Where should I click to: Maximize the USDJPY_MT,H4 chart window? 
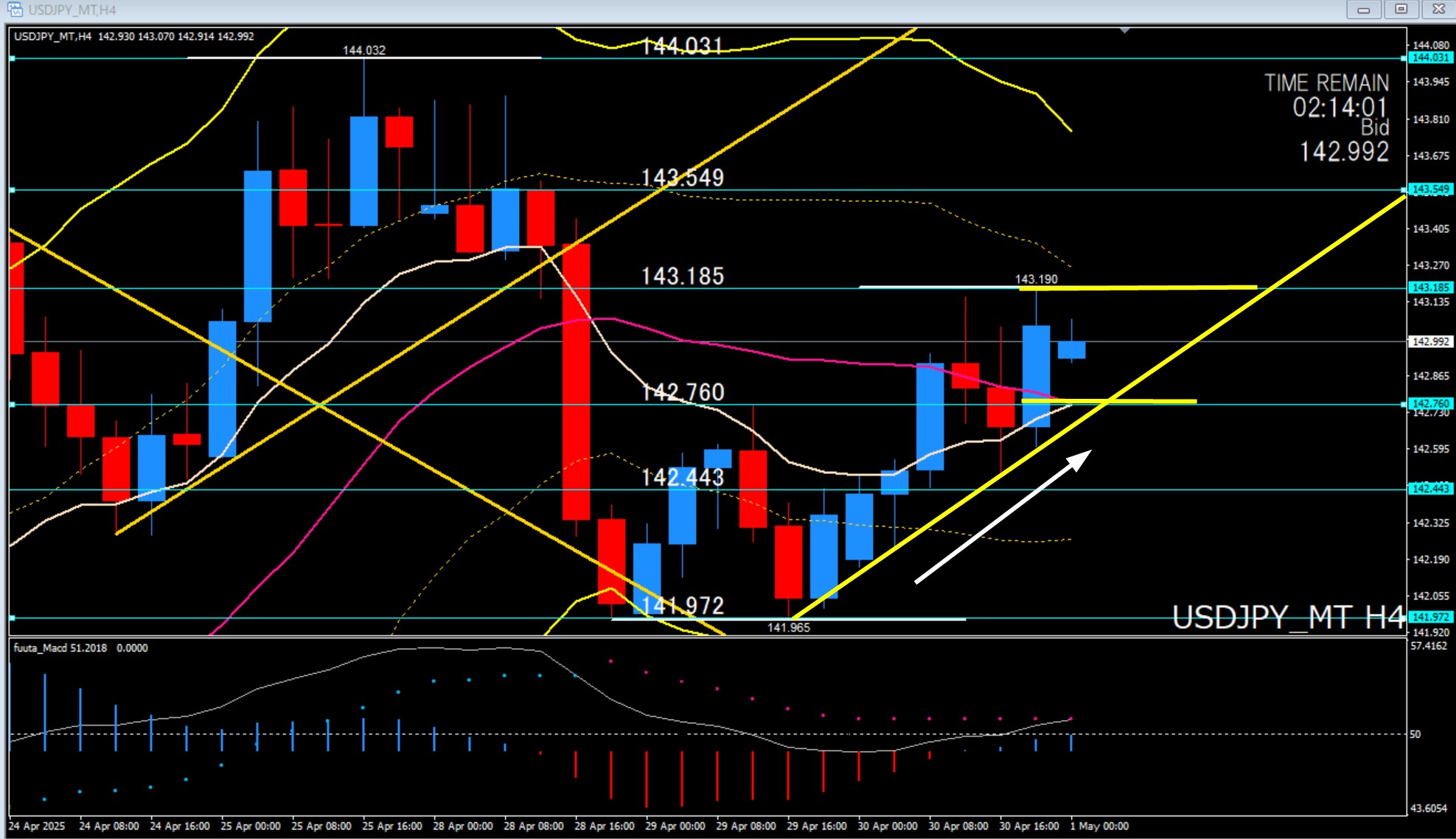(x=1401, y=10)
